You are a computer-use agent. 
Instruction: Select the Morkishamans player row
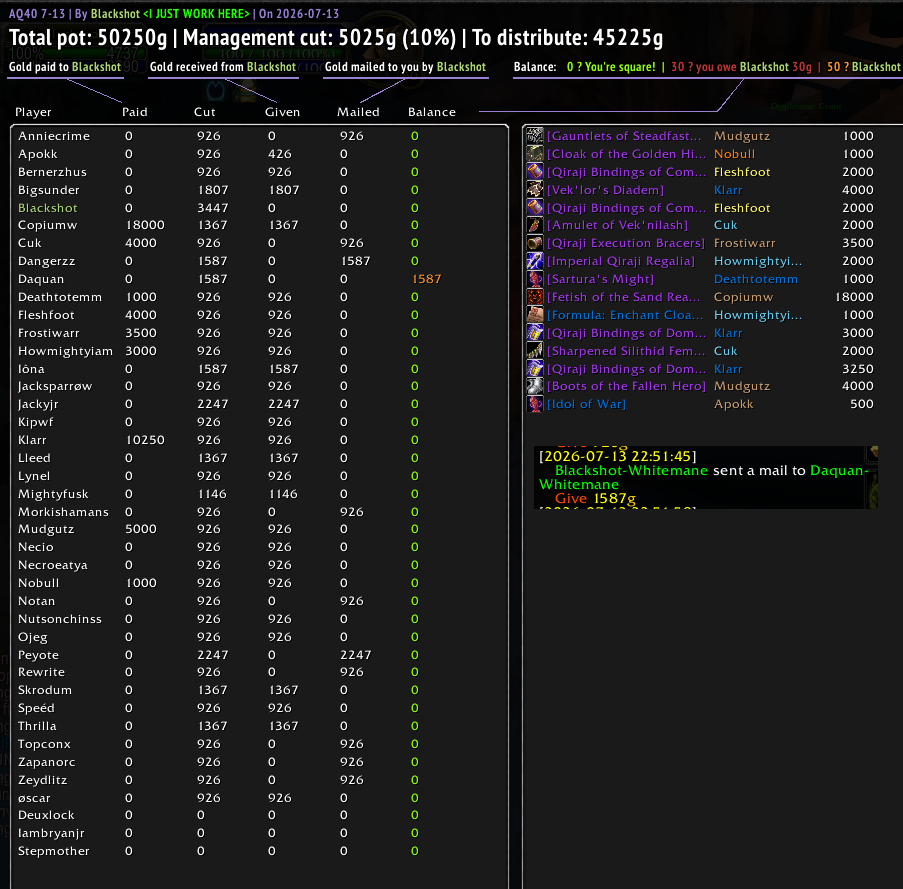259,512
